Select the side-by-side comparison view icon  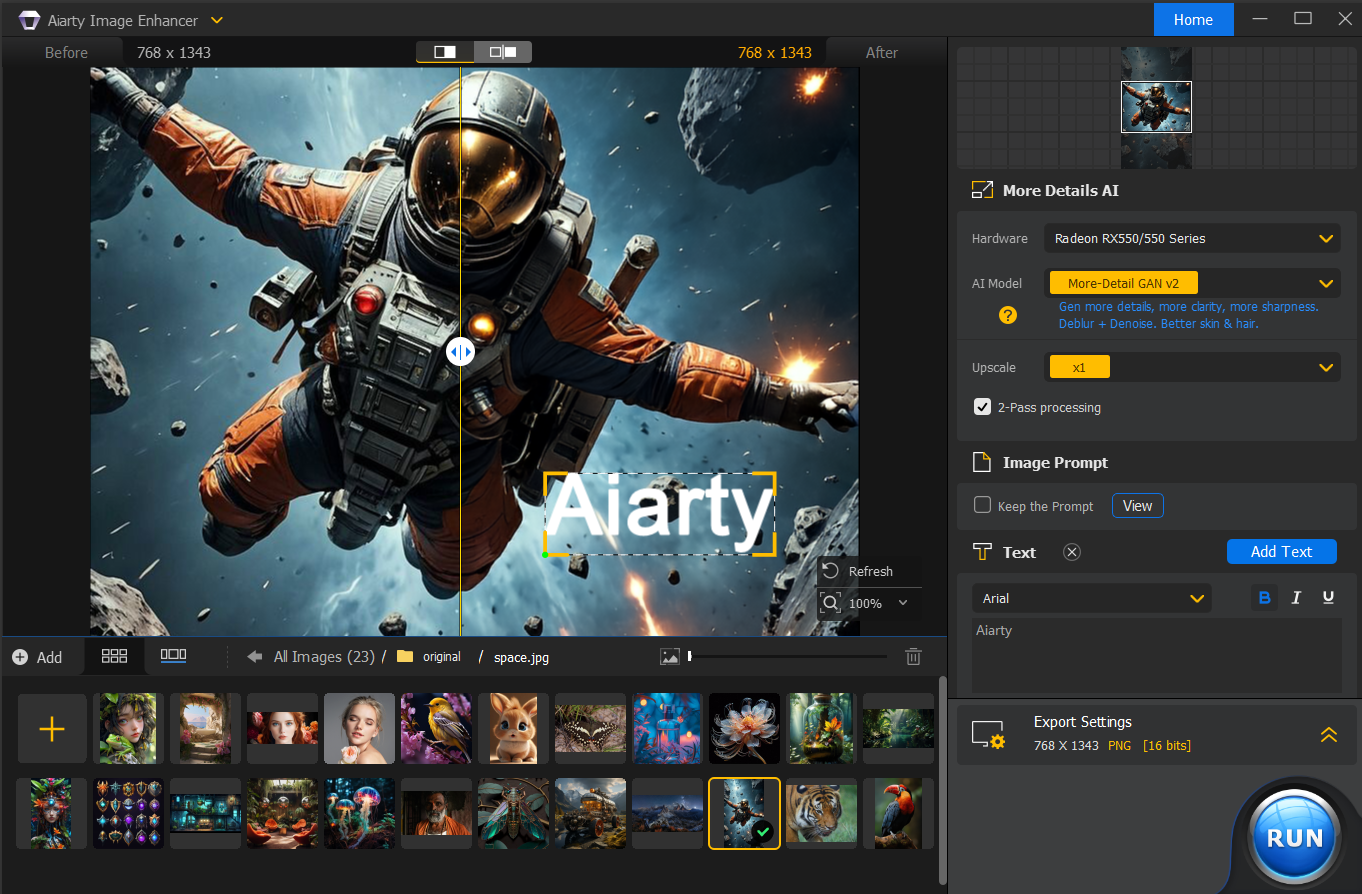502,51
